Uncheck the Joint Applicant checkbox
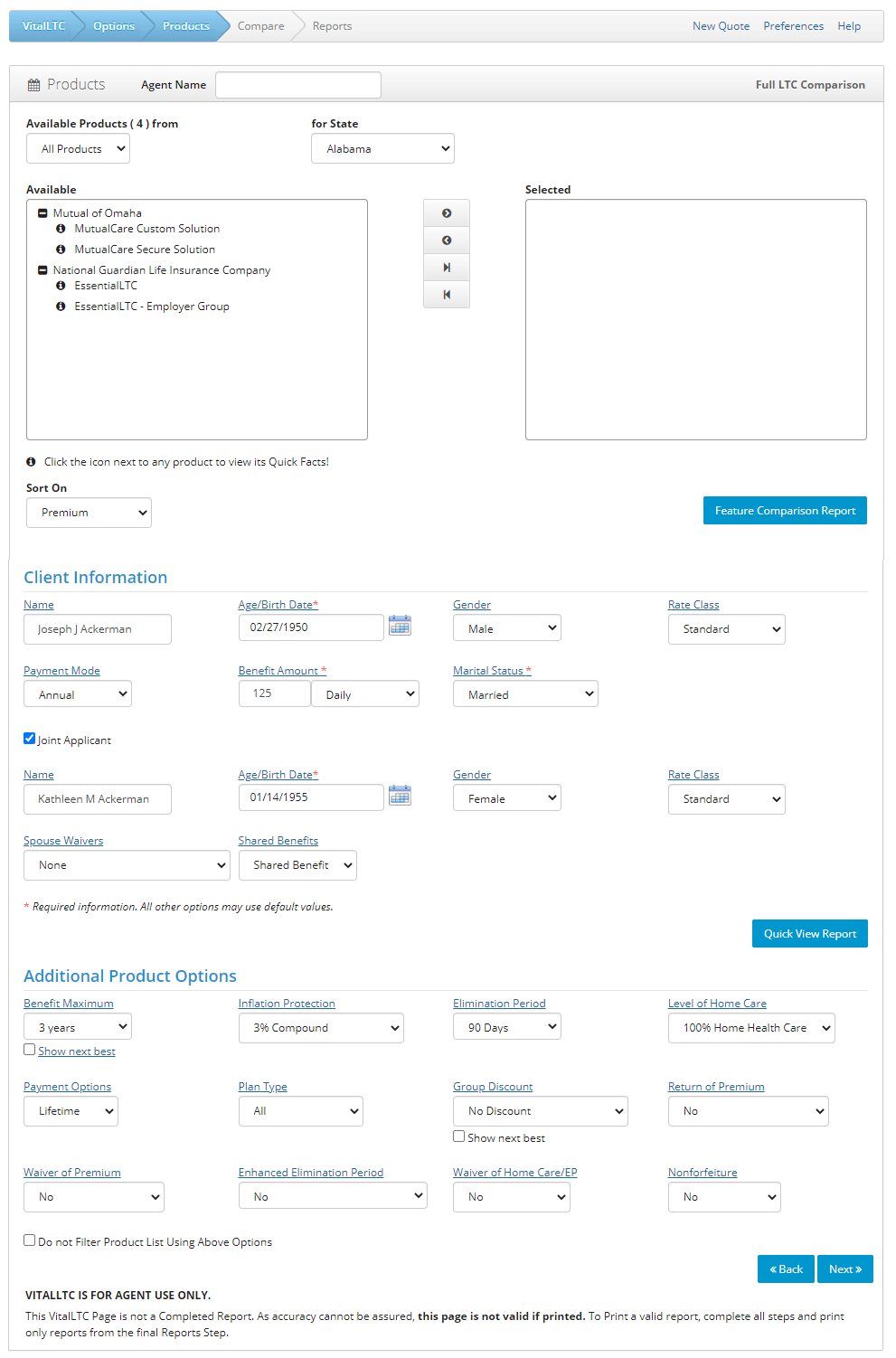The width and height of the screenshot is (896, 1358). (x=29, y=738)
